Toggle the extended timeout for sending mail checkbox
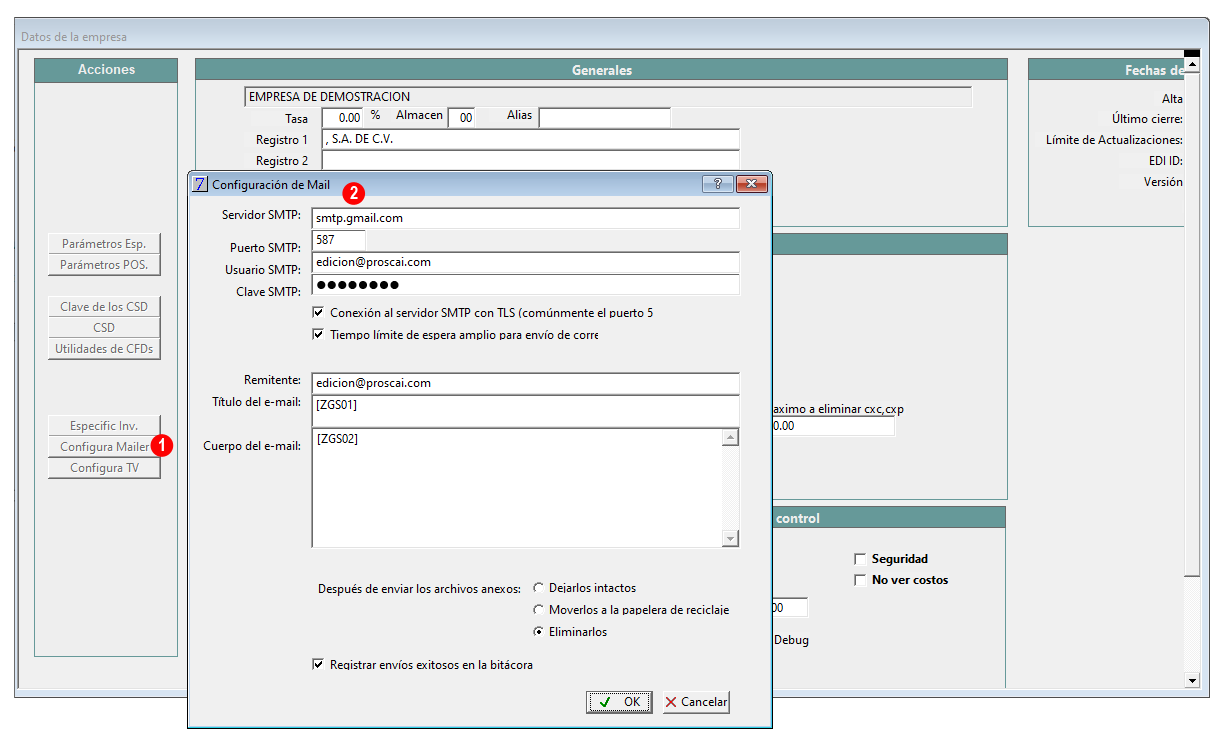The image size is (1223, 738). 319,334
